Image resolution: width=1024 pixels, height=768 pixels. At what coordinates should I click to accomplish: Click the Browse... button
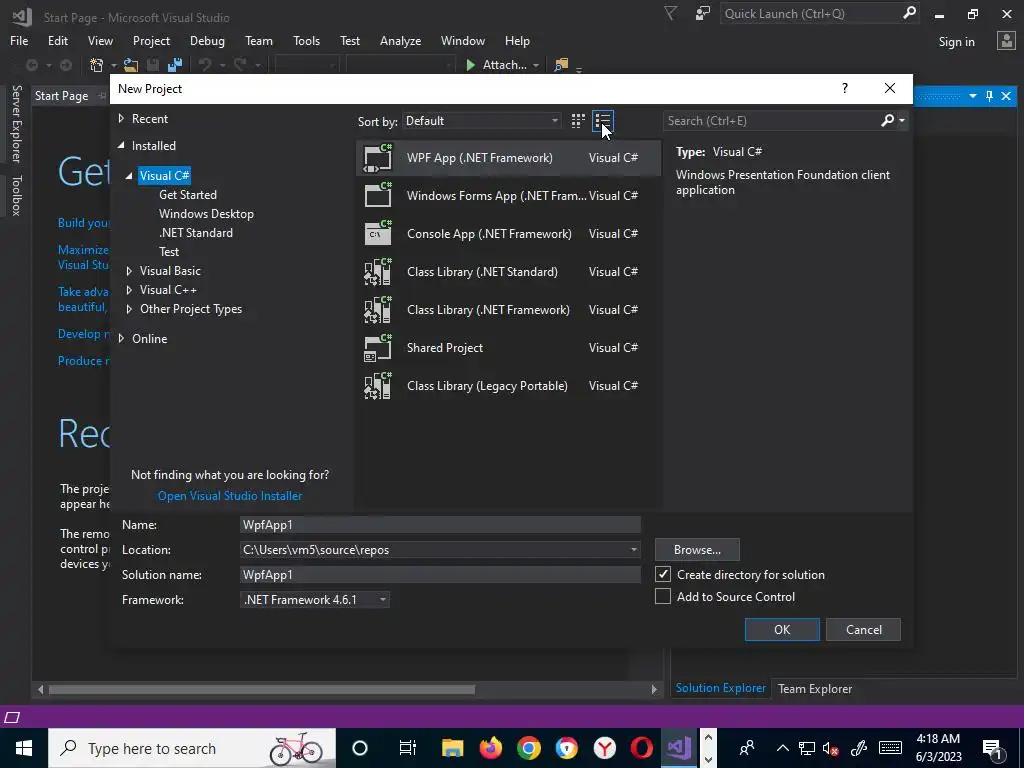click(697, 550)
